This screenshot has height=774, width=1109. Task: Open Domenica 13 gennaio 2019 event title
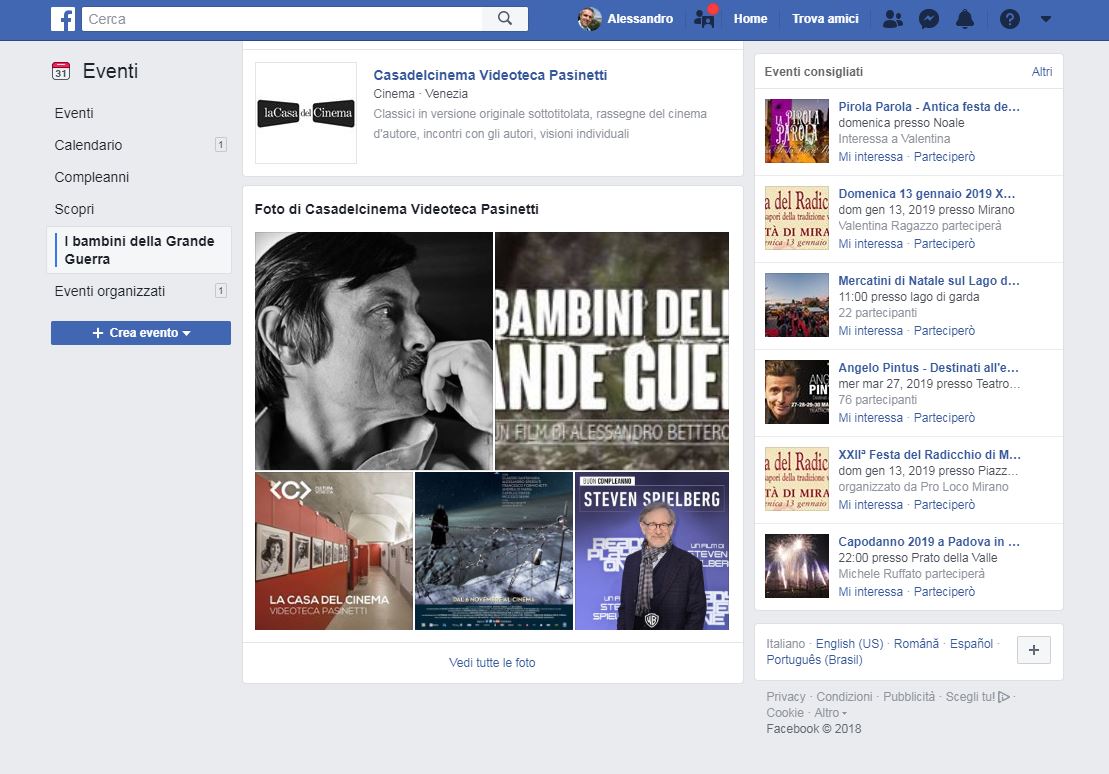click(x=927, y=194)
